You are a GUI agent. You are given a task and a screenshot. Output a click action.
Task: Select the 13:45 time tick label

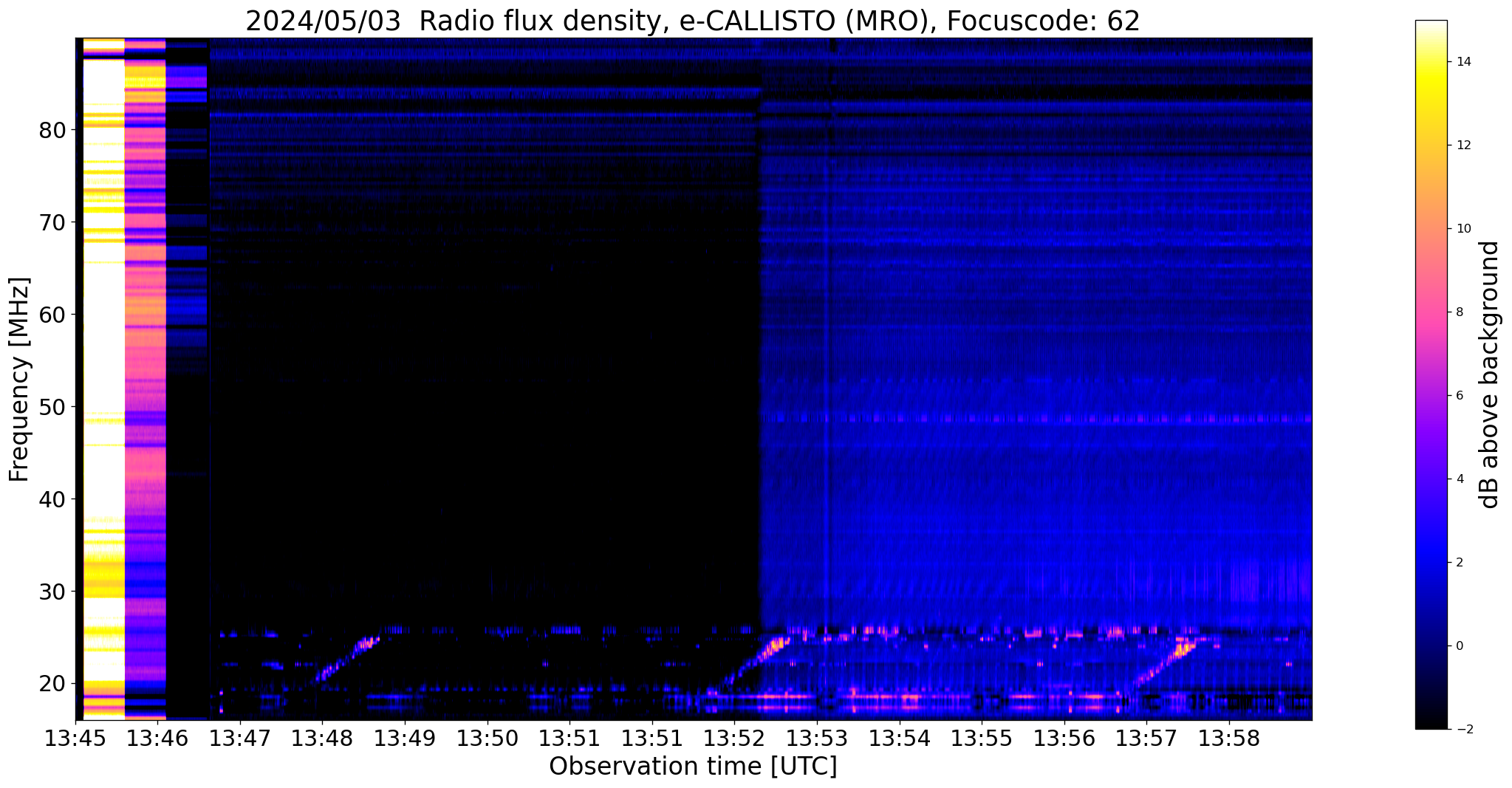(x=75, y=737)
